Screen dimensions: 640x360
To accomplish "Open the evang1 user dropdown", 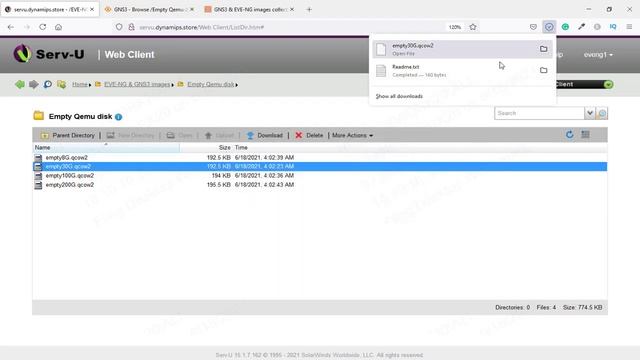I will (x=598, y=54).
